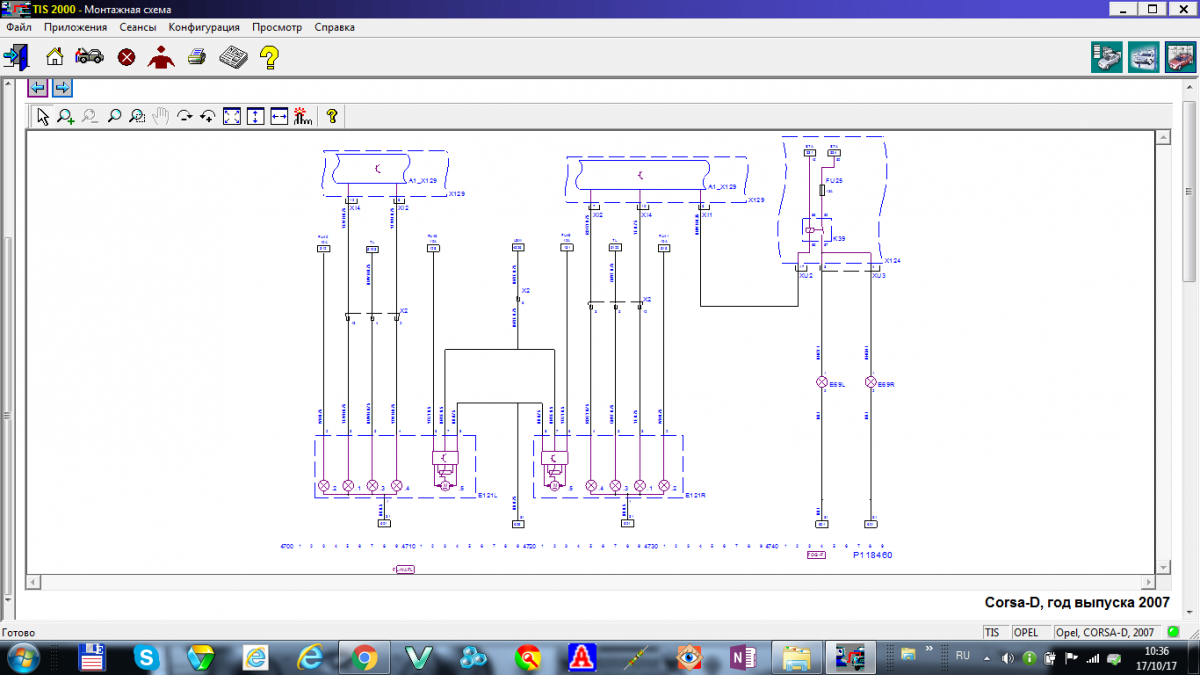This screenshot has height=675, width=1200.
Task: Open the Конфигурация menu
Action: (203, 28)
